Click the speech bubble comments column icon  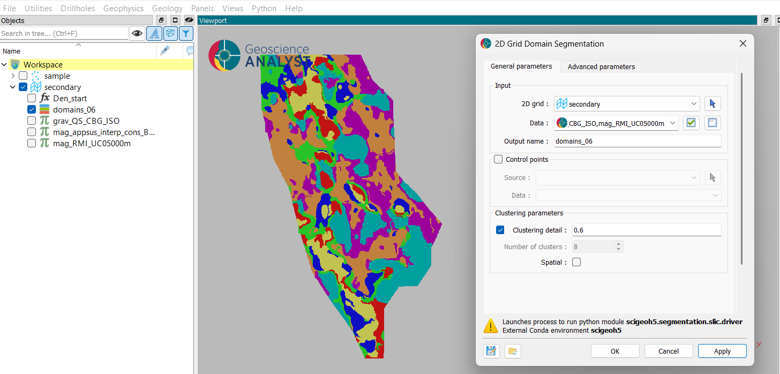tap(190, 51)
